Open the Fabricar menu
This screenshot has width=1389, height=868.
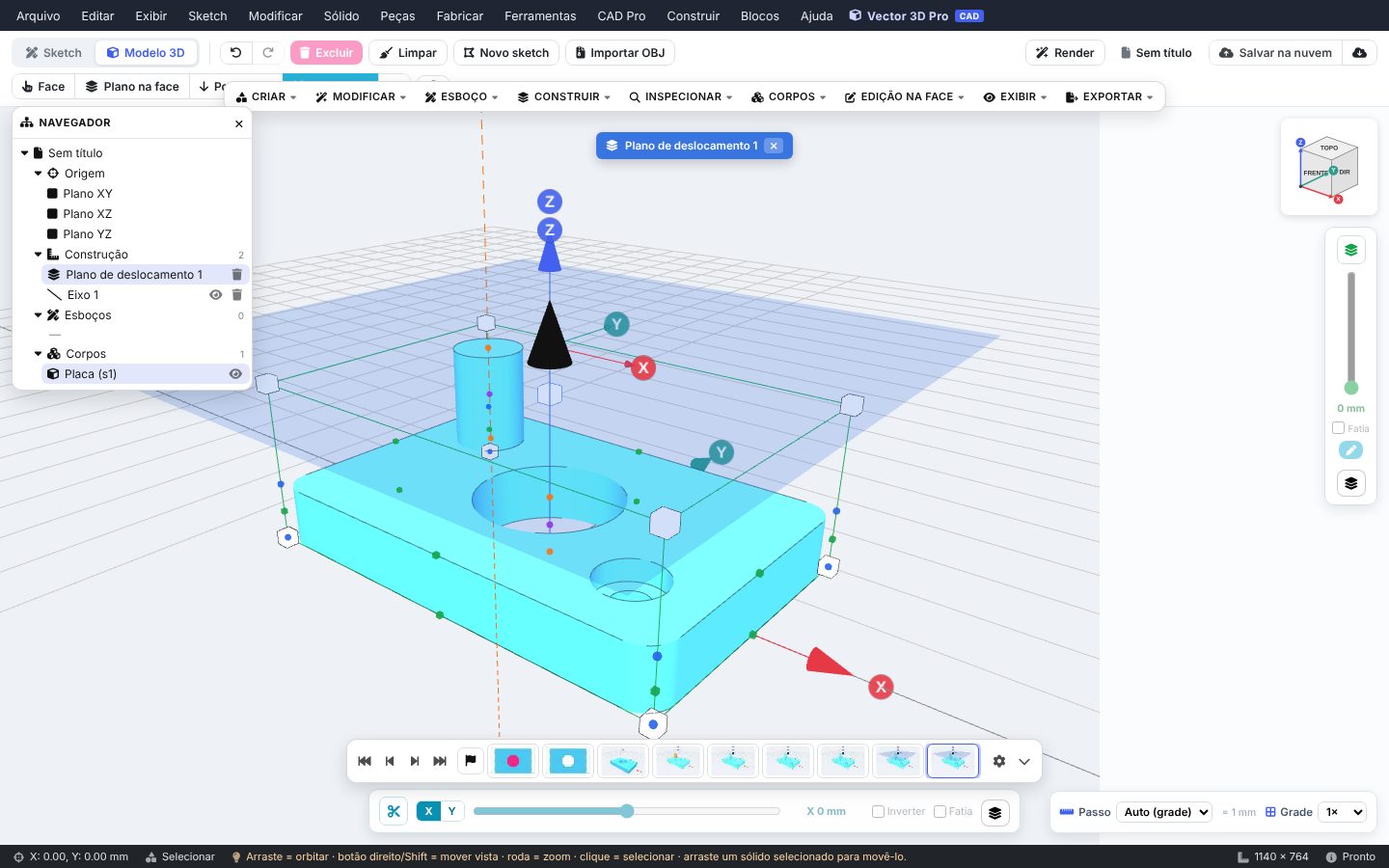coord(460,16)
